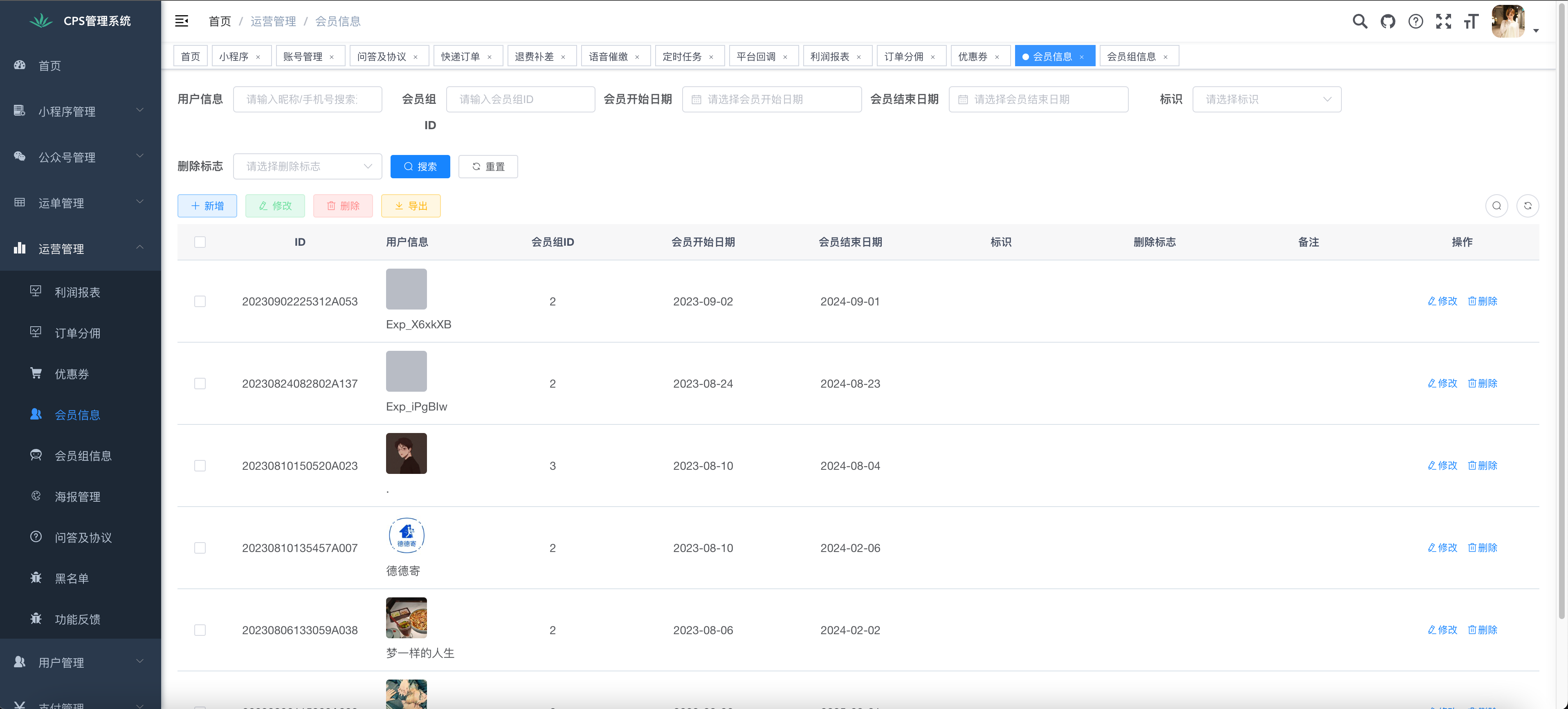1568x709 pixels.
Task: Check row 20230824082802A137
Action: 200,384
